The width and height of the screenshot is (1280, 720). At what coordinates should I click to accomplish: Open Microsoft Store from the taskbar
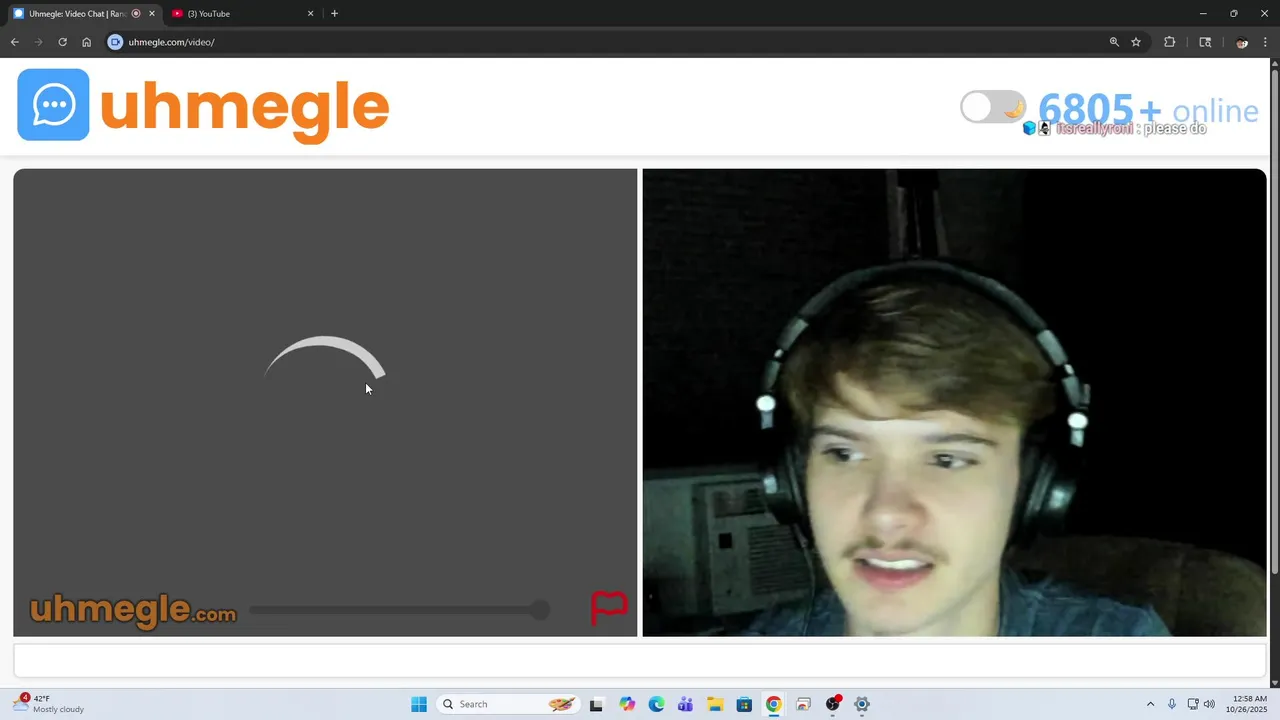[744, 704]
